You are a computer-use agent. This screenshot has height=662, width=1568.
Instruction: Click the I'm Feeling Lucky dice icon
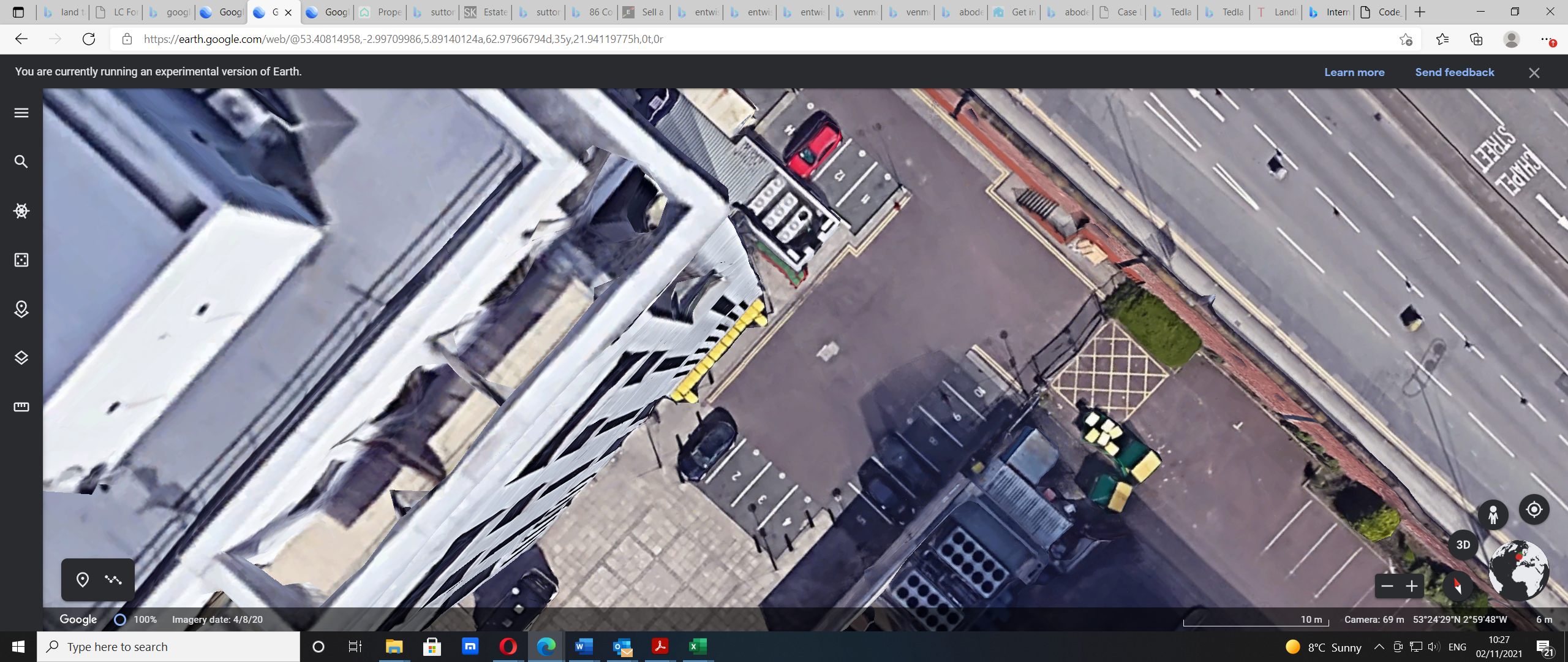[21, 260]
